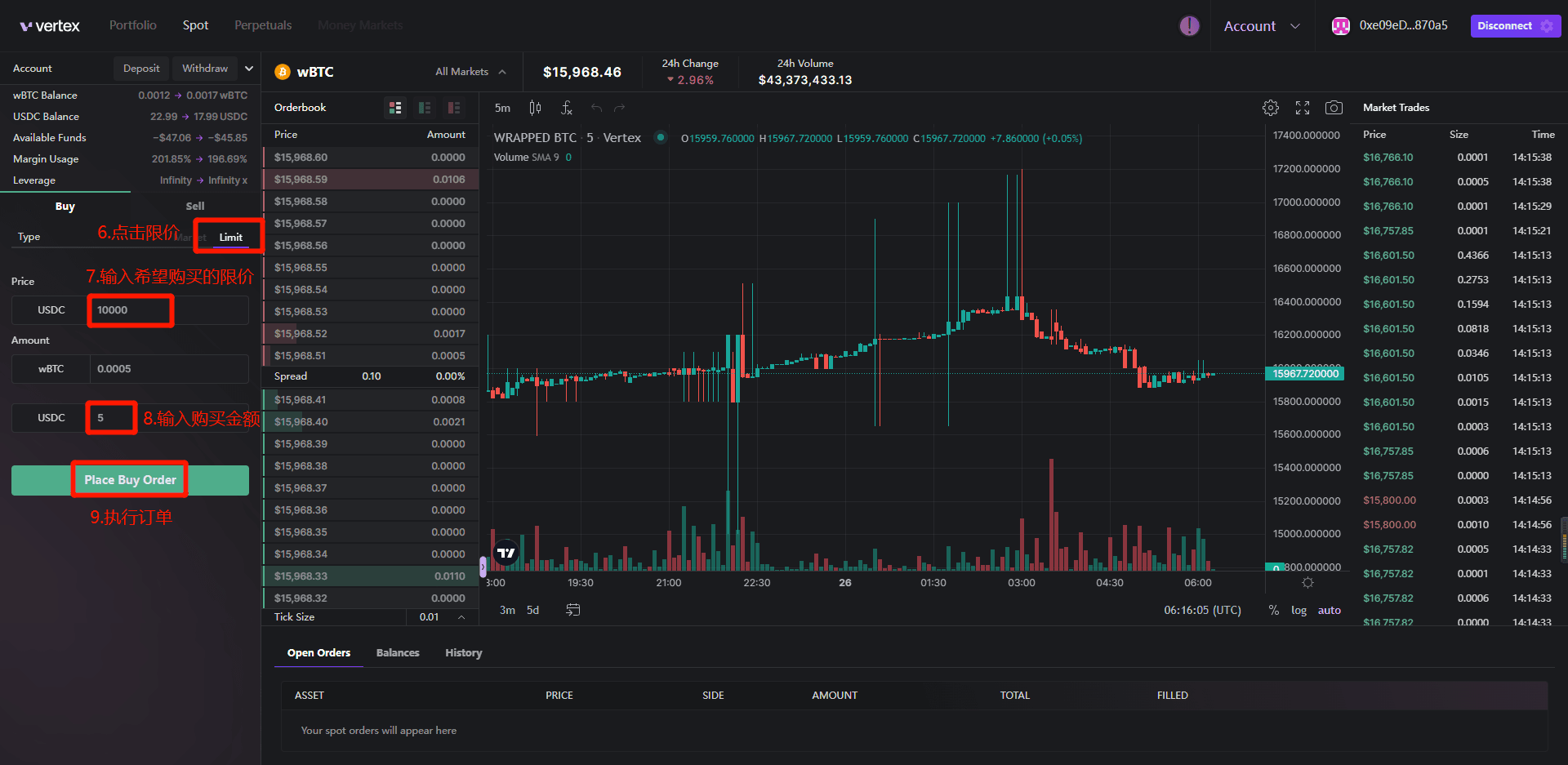1568x765 pixels.
Task: Click the purple alert notification icon
Action: click(1189, 25)
